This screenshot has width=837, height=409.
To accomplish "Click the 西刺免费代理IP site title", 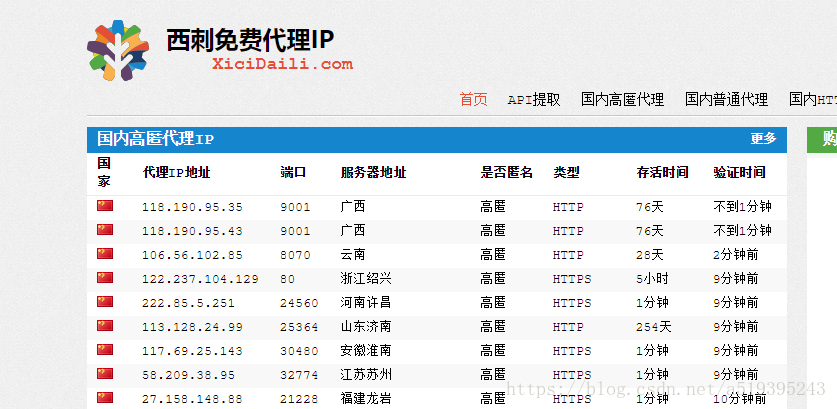I will click(250, 40).
